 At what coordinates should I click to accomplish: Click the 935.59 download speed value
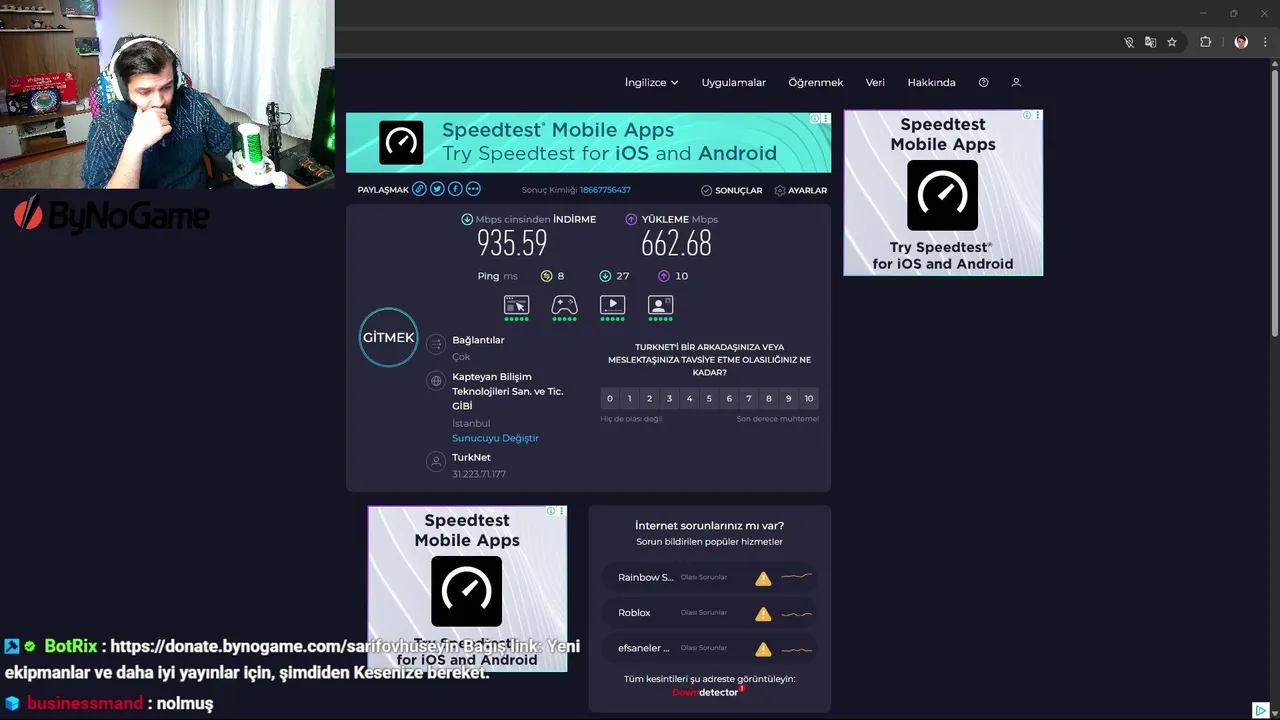click(x=512, y=243)
